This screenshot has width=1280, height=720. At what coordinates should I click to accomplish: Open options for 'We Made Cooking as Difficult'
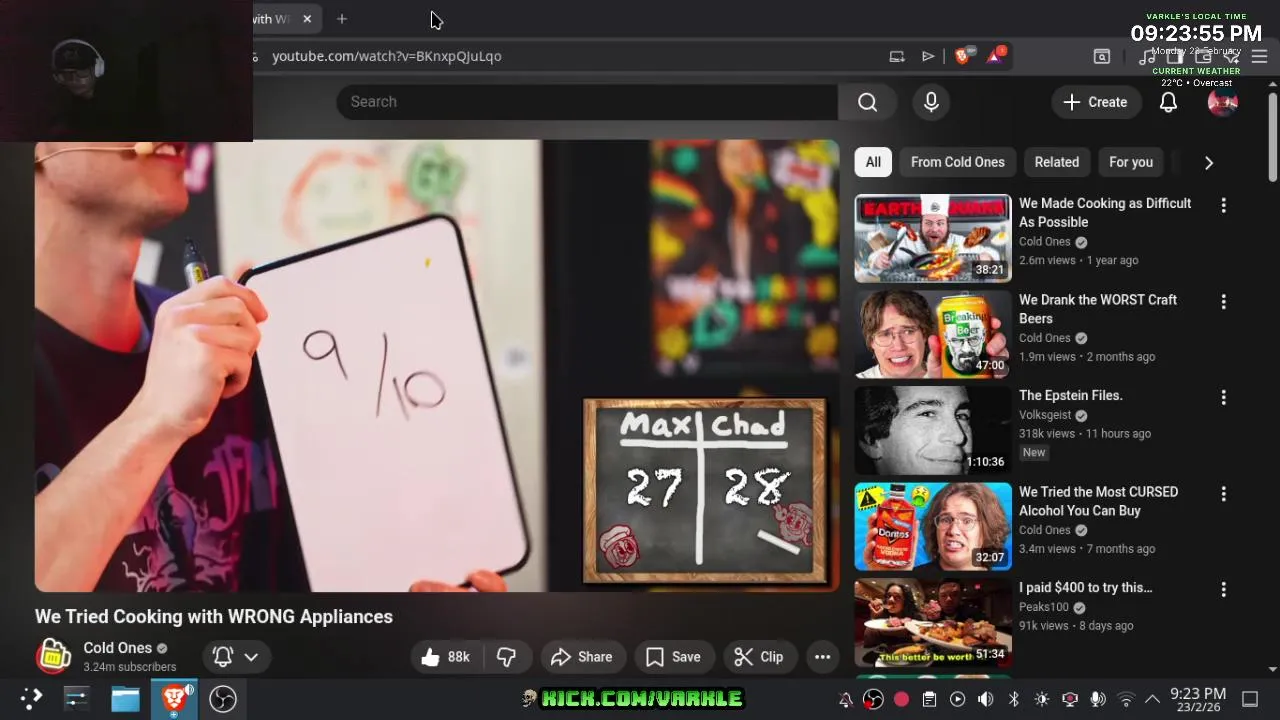(x=1223, y=205)
